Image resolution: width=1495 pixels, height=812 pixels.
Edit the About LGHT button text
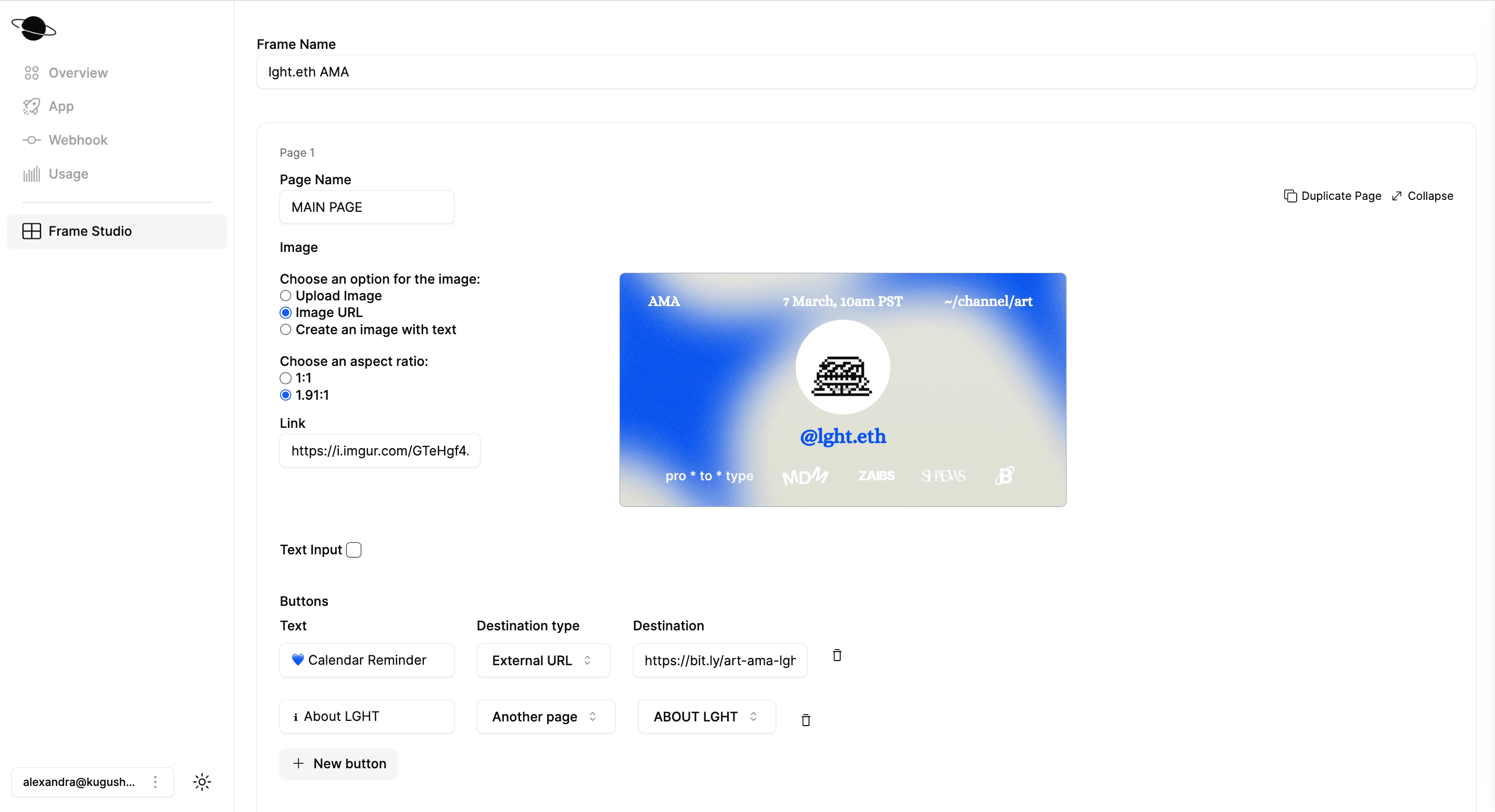[367, 717]
